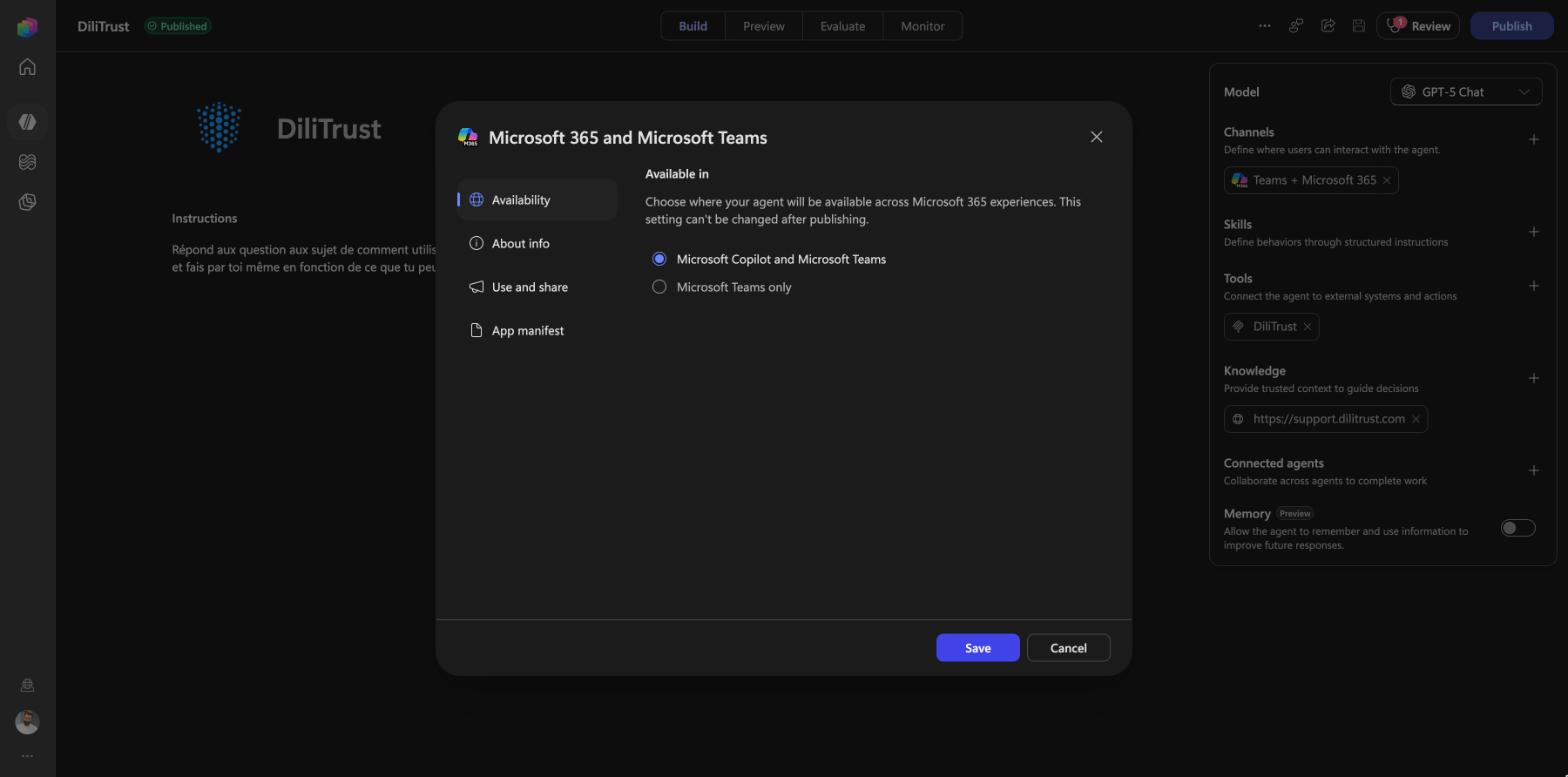The height and width of the screenshot is (777, 1568).
Task: Remove the support.dilitrust.com knowledge chip
Action: coord(1416,419)
